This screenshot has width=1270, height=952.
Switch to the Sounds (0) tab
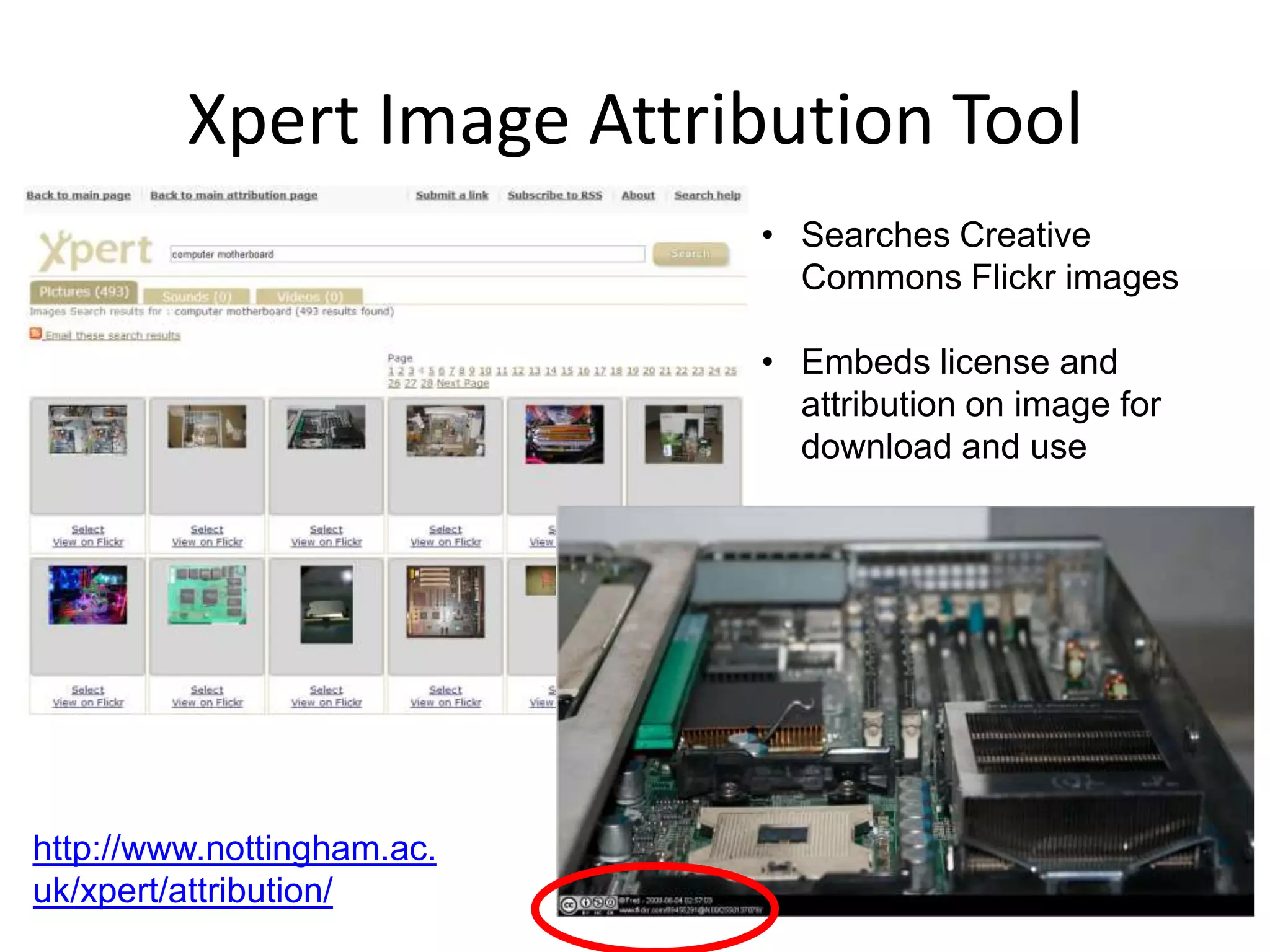(197, 296)
